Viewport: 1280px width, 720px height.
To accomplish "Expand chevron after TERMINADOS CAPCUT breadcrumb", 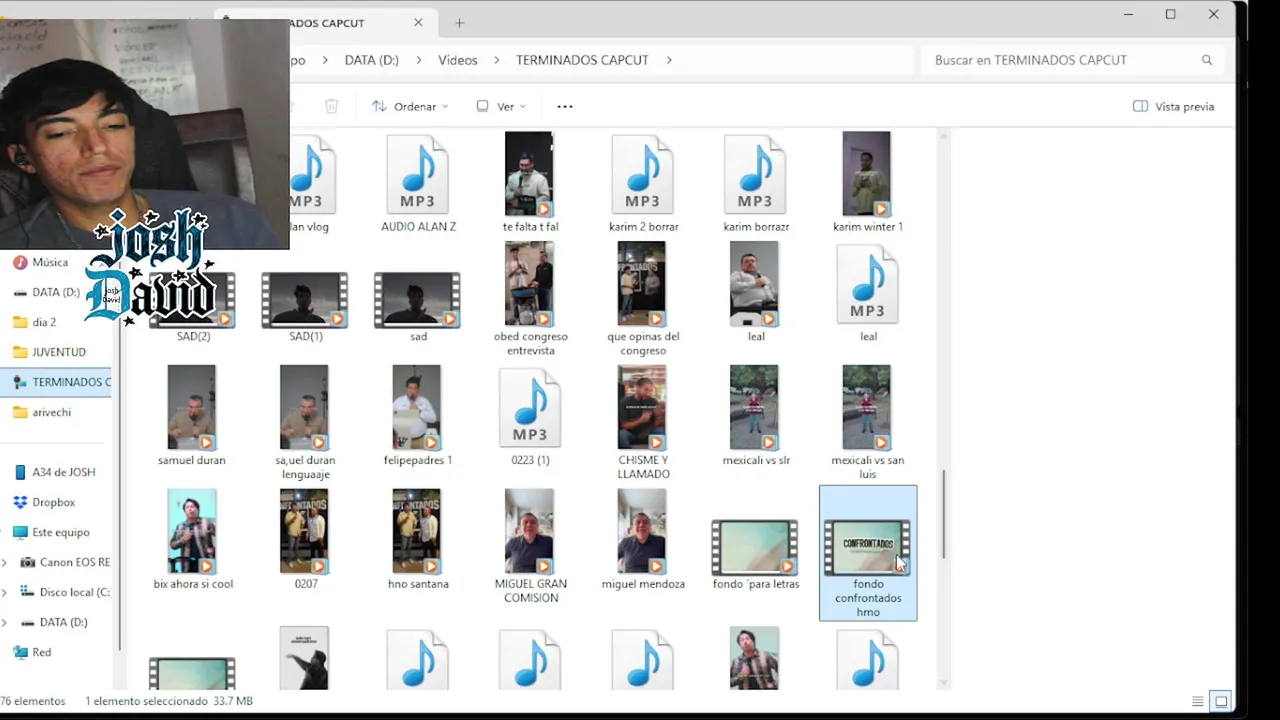I will (669, 60).
